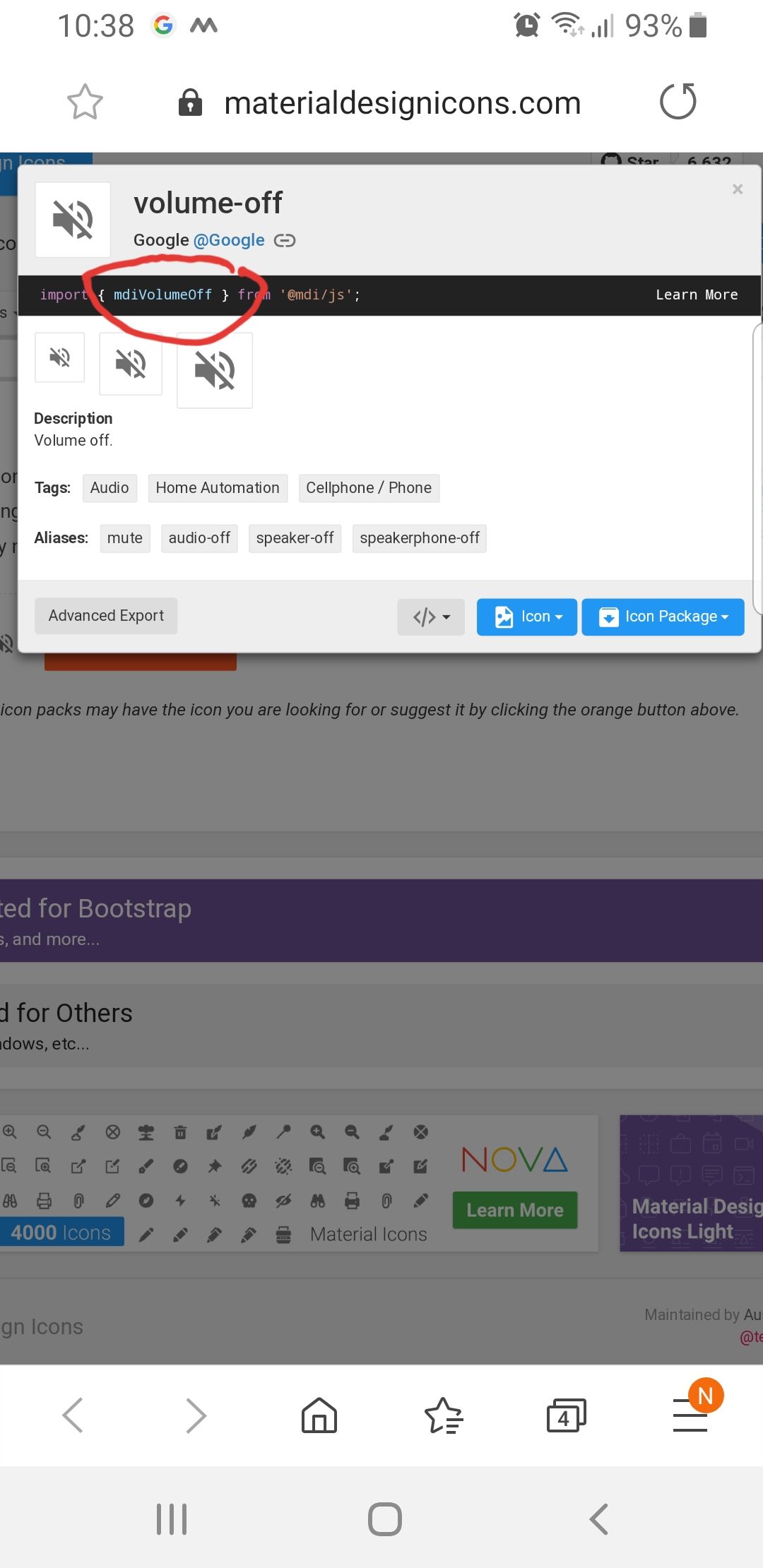Click the volume-off title heading
The image size is (763, 1568).
(x=208, y=203)
